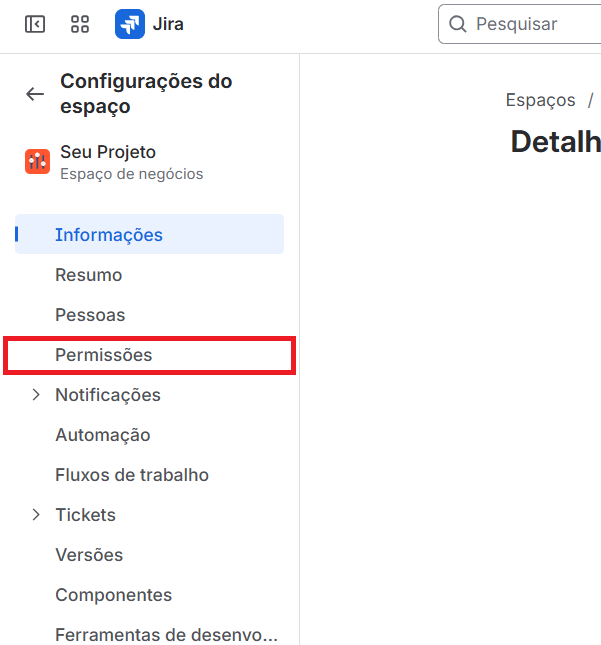Open Automação settings
This screenshot has height=645, width=601.
click(103, 435)
